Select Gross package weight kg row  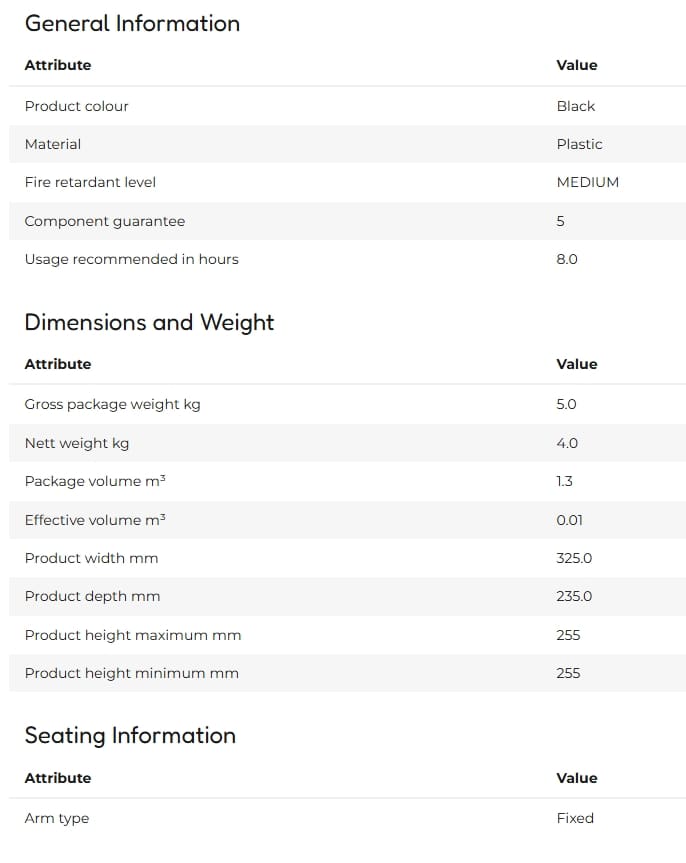coord(347,405)
